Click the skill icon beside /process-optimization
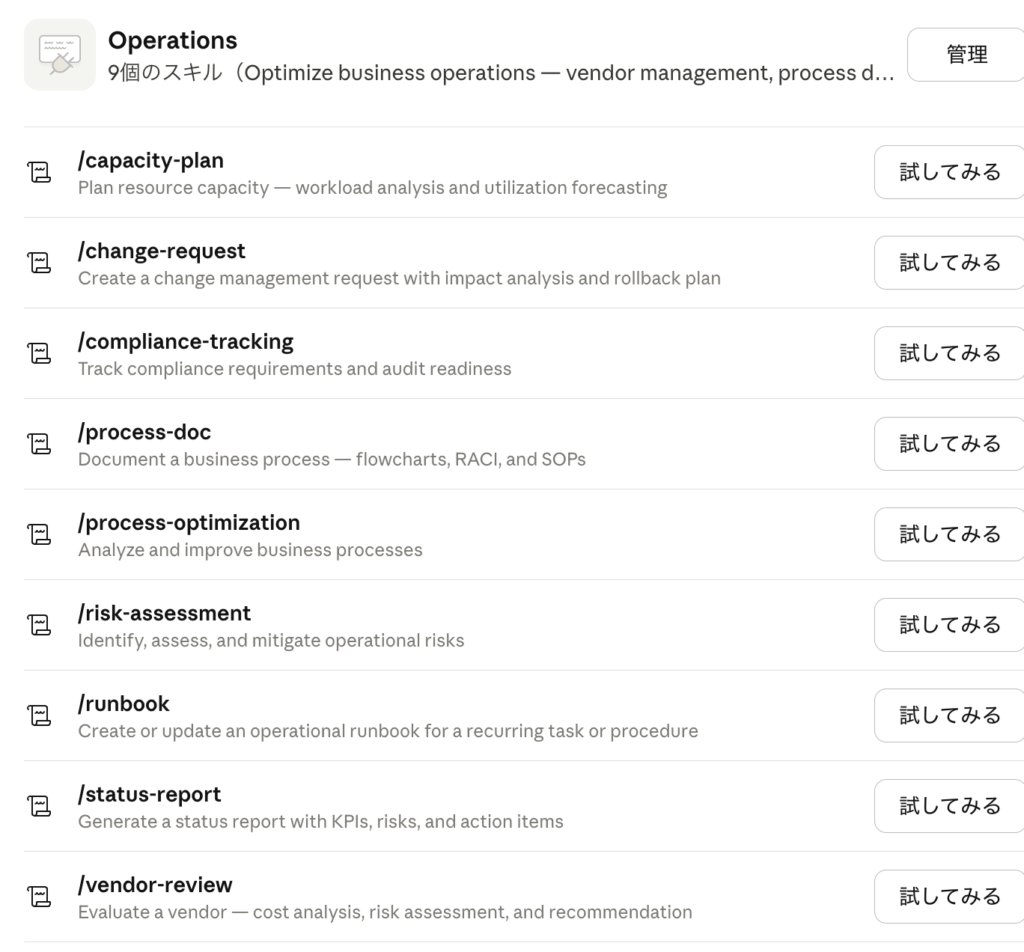The height and width of the screenshot is (952, 1024). point(38,535)
